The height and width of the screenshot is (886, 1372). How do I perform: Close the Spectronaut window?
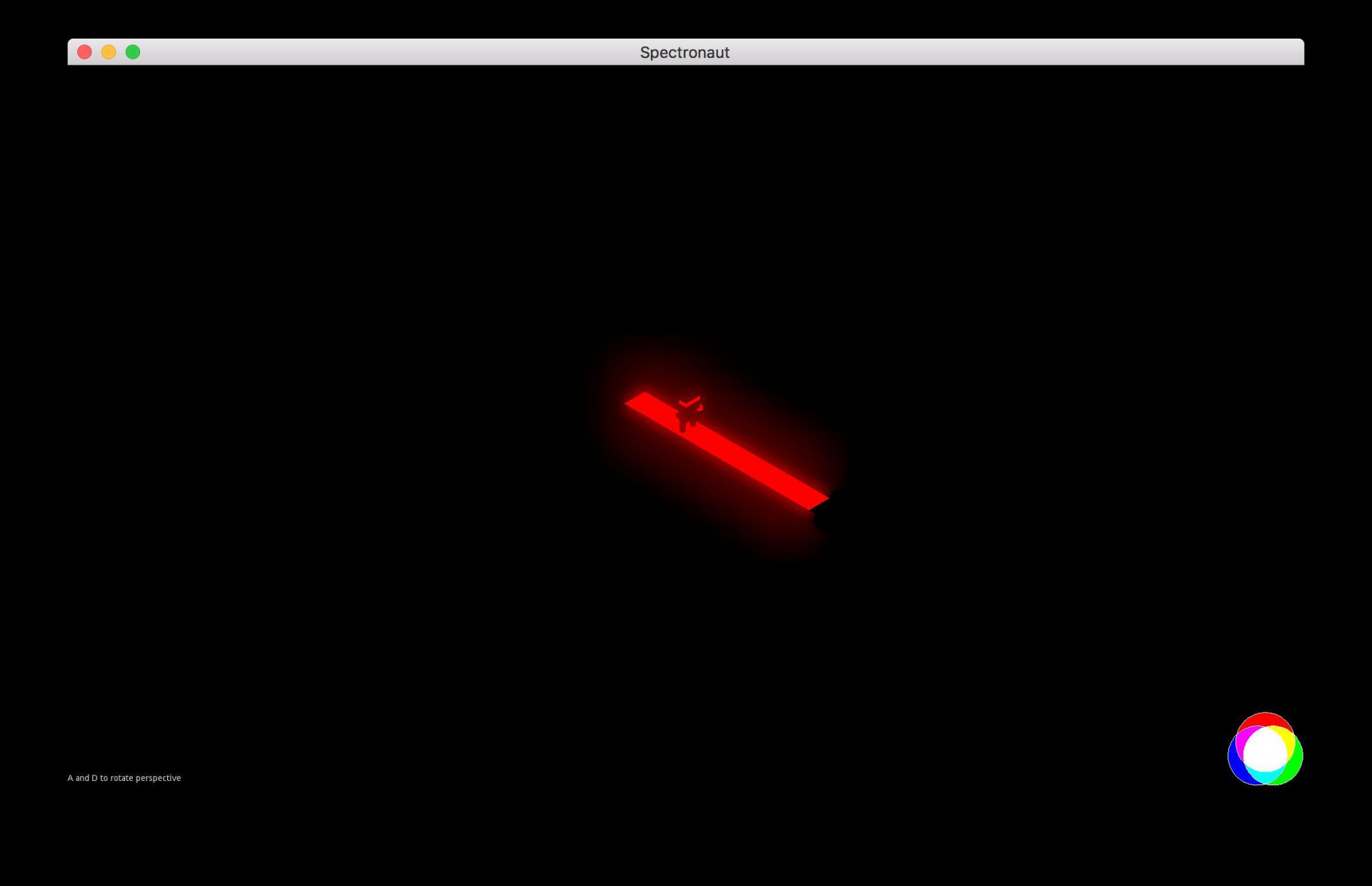(x=84, y=52)
